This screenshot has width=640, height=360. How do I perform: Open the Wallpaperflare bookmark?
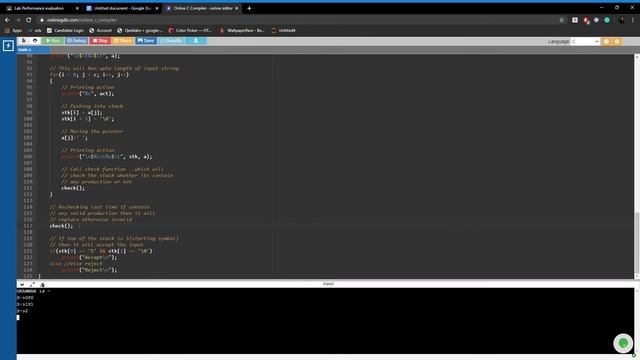(x=242, y=30)
